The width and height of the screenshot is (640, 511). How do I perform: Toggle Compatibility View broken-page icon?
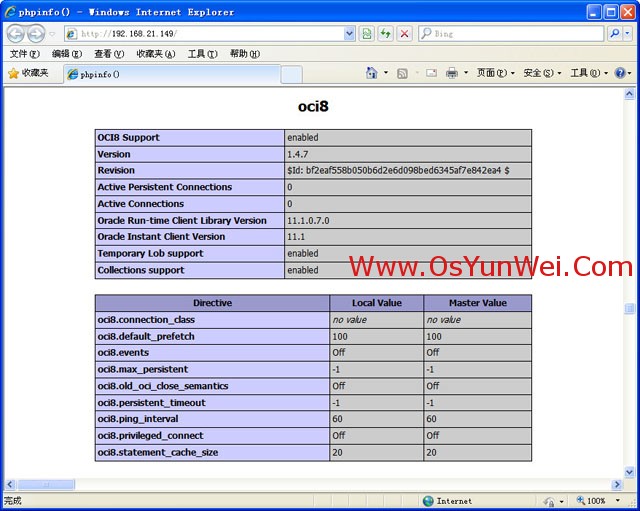[367, 34]
